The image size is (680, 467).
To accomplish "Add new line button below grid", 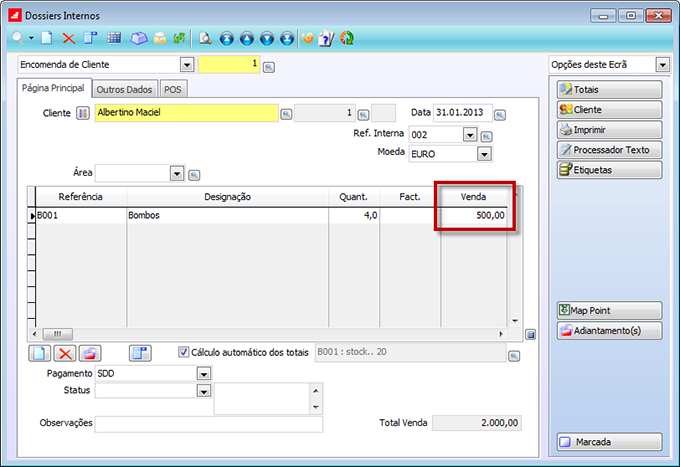I will point(39,353).
